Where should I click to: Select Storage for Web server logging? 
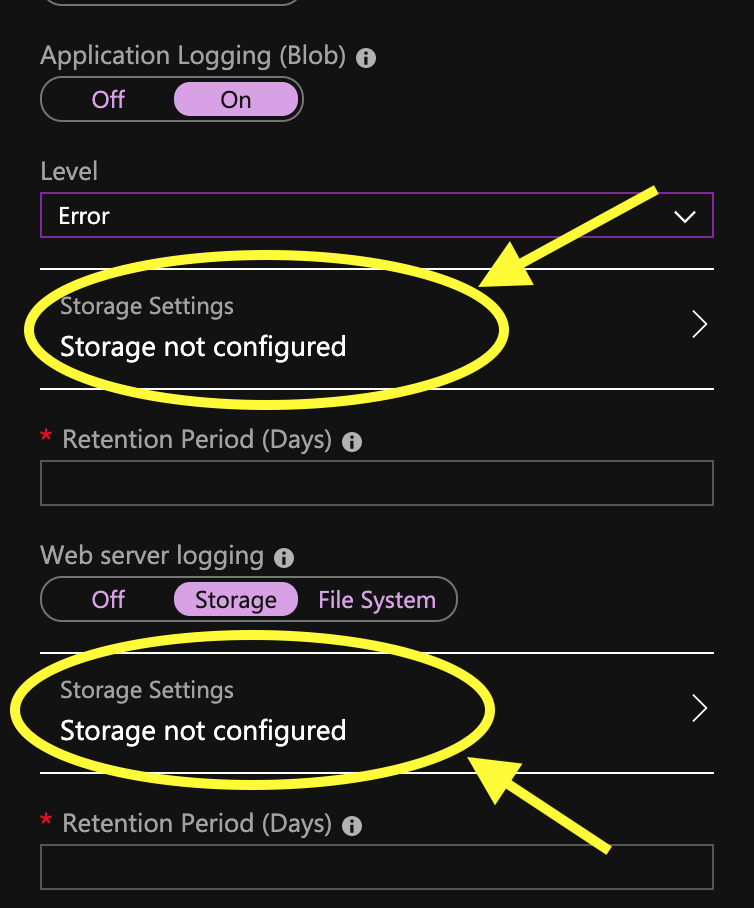[x=236, y=599]
